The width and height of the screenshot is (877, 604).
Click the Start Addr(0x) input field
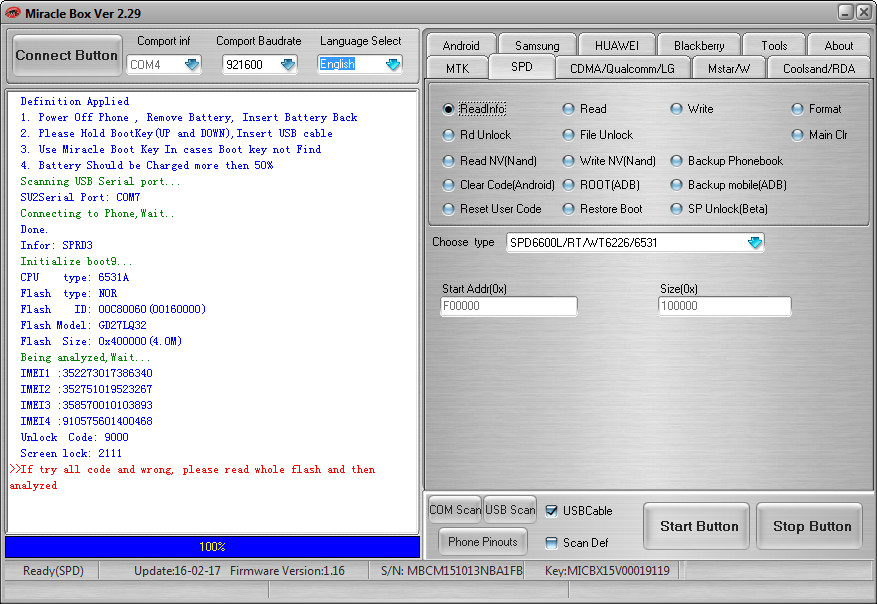508,306
